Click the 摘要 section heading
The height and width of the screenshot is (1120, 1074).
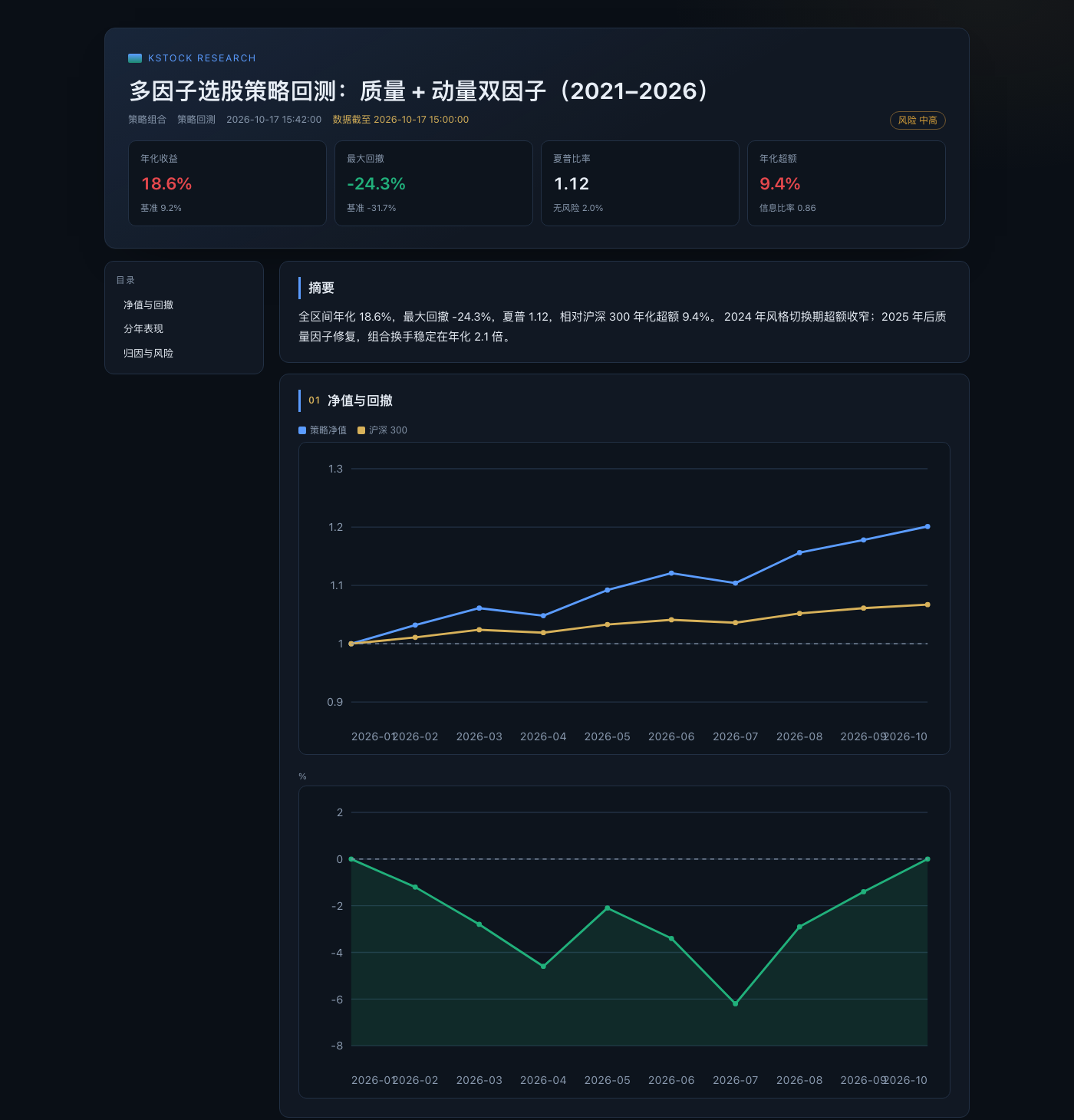click(321, 288)
